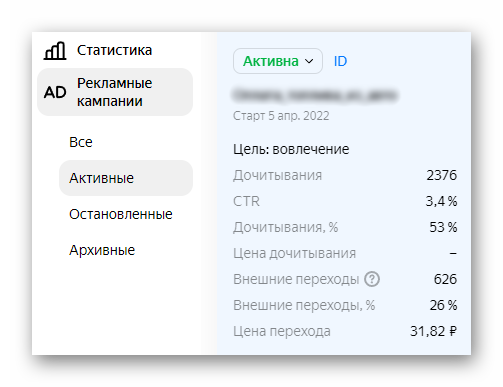The height and width of the screenshot is (387, 503).
Task: Click the Внешние переходы label
Action: tap(296, 279)
